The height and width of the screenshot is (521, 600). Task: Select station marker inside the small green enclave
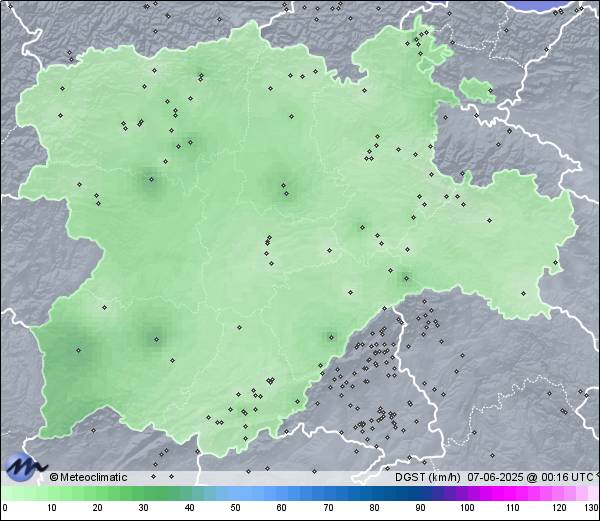[x=490, y=91]
